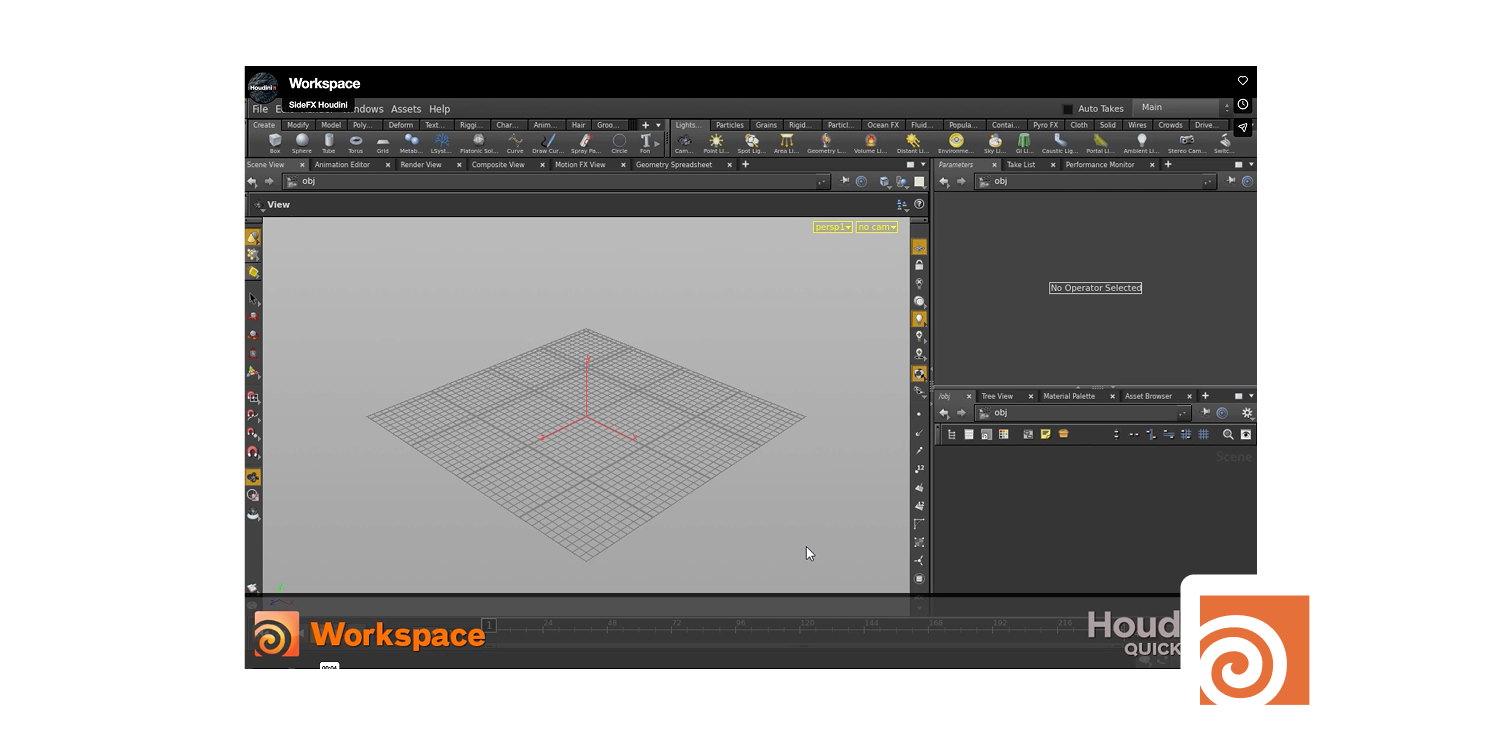Create an Area Light
The height and width of the screenshot is (750, 1500).
click(787, 144)
